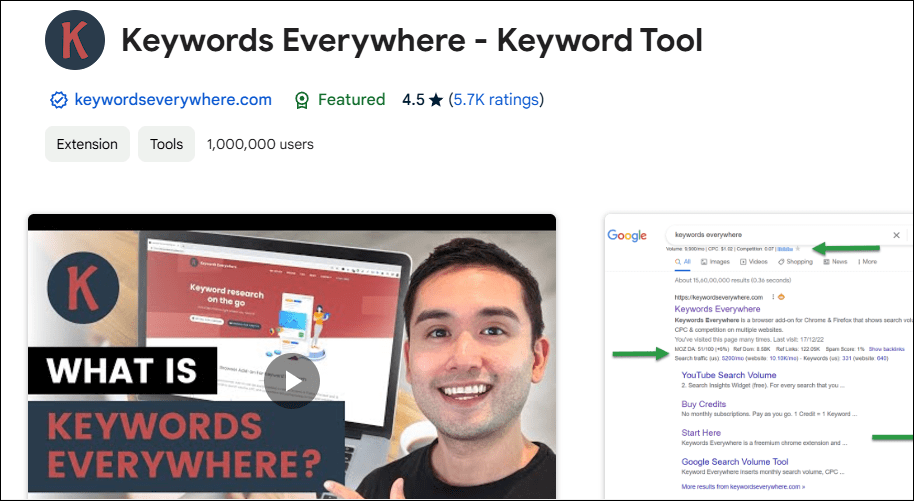Viewport: 914px width, 501px height.
Task: Click More results from keywordseverywhere.com
Action: [x=743, y=486]
